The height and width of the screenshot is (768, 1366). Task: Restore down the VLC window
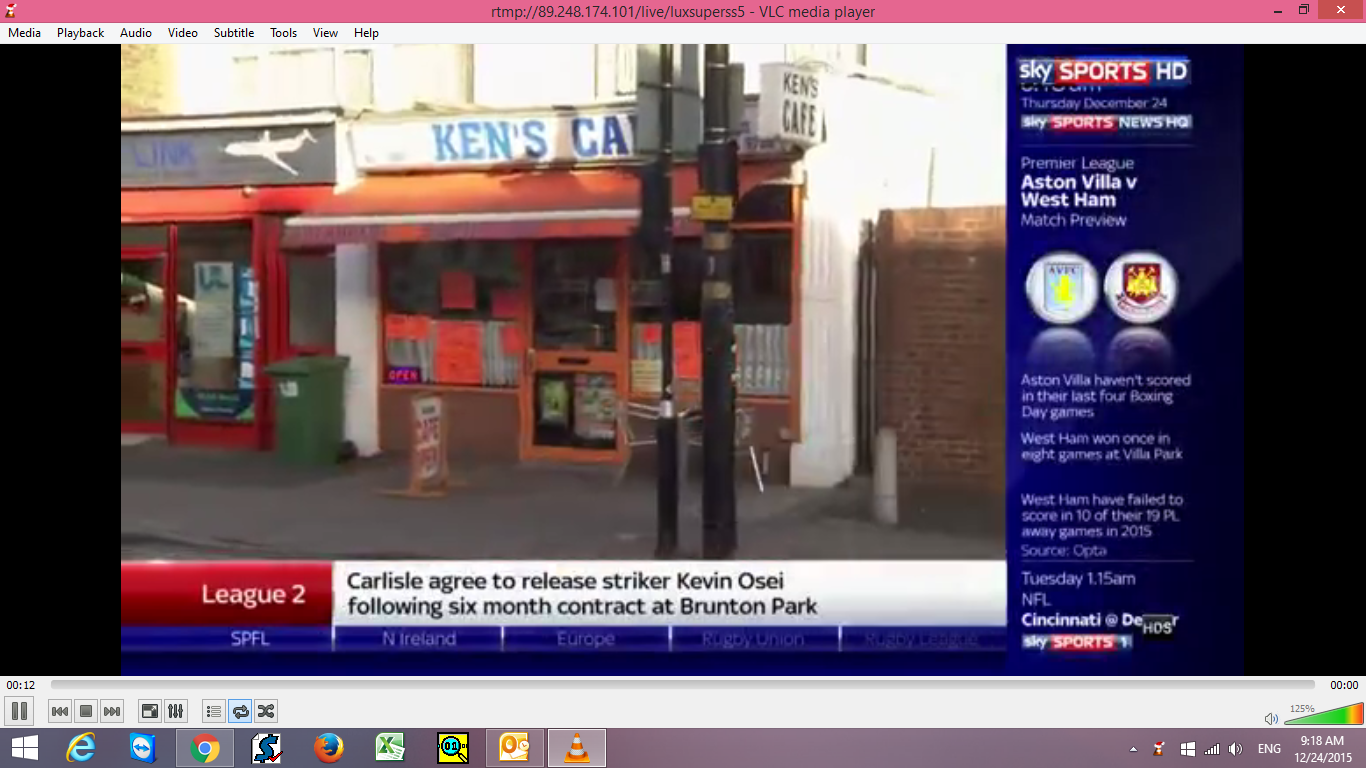(1304, 10)
